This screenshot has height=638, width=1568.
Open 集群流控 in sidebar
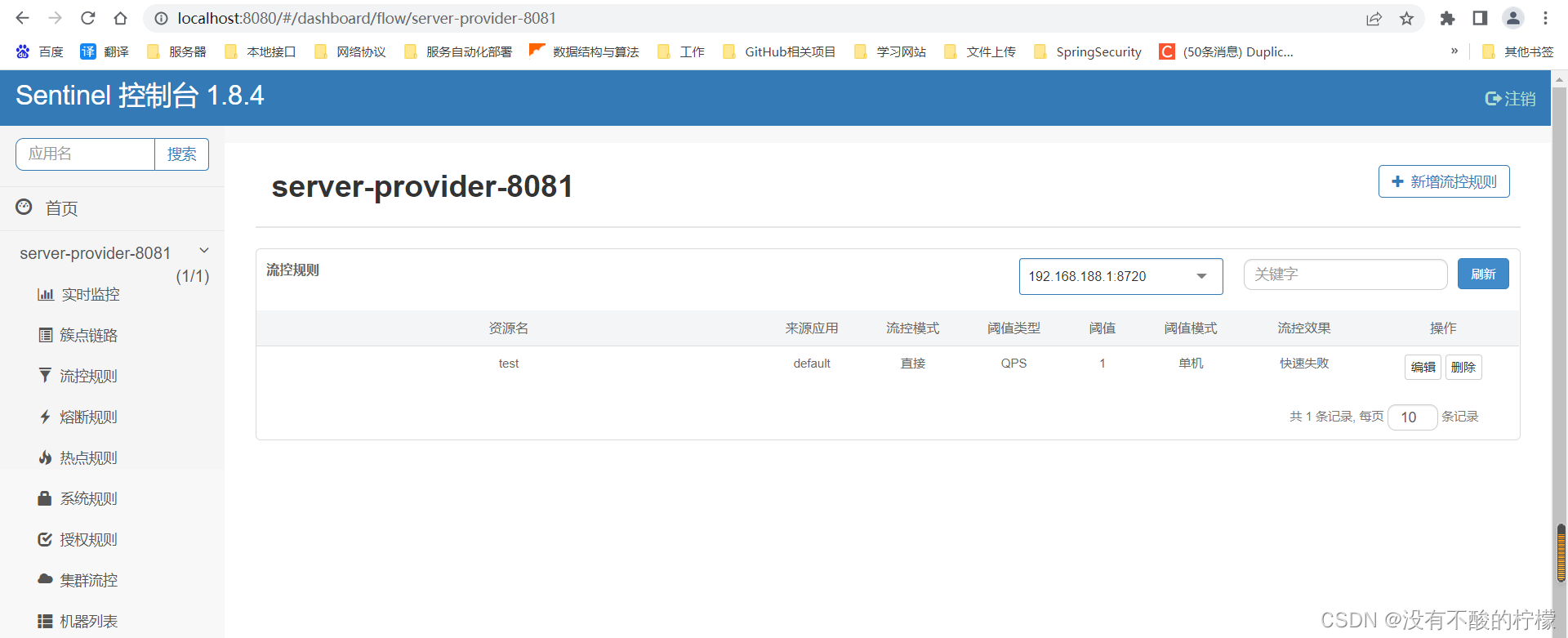point(88,580)
